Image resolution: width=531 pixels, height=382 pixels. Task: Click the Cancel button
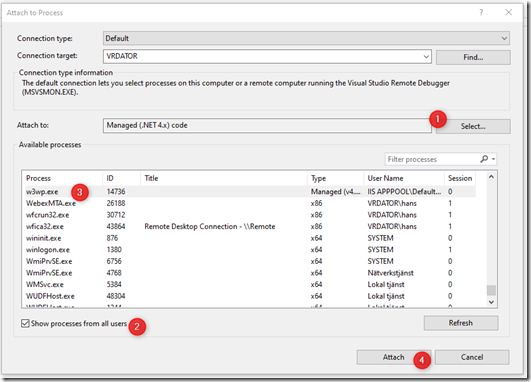[x=472, y=357]
